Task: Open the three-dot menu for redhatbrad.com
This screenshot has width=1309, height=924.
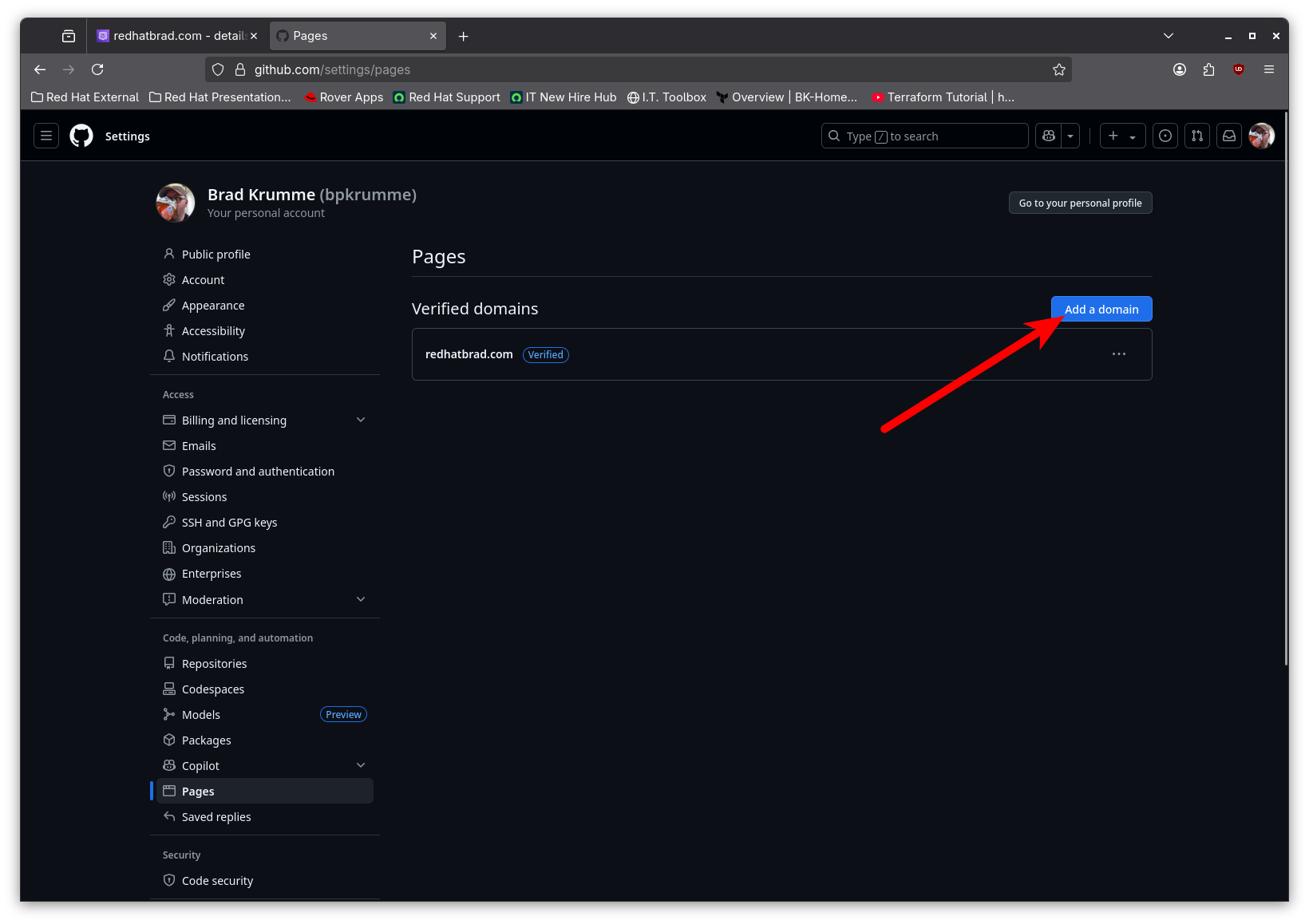Action: pyautogui.click(x=1119, y=353)
